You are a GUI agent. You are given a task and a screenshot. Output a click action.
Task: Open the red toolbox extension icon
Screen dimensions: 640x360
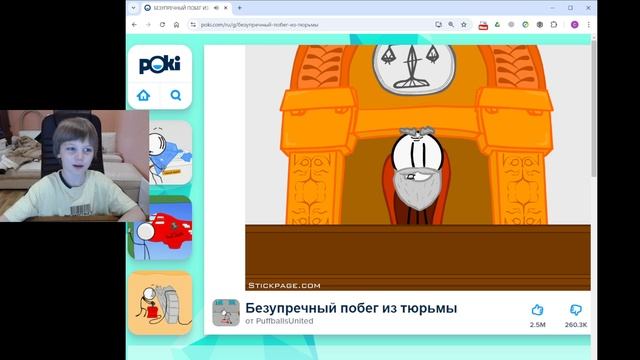[483, 25]
